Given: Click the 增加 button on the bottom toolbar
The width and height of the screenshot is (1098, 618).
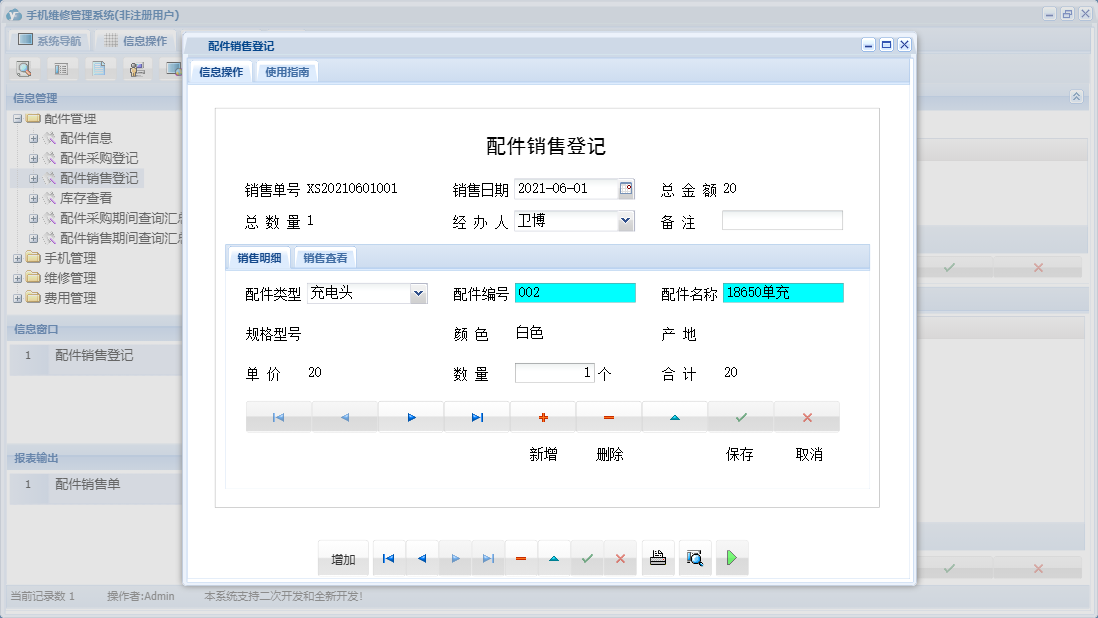Looking at the screenshot, I should point(343,558).
